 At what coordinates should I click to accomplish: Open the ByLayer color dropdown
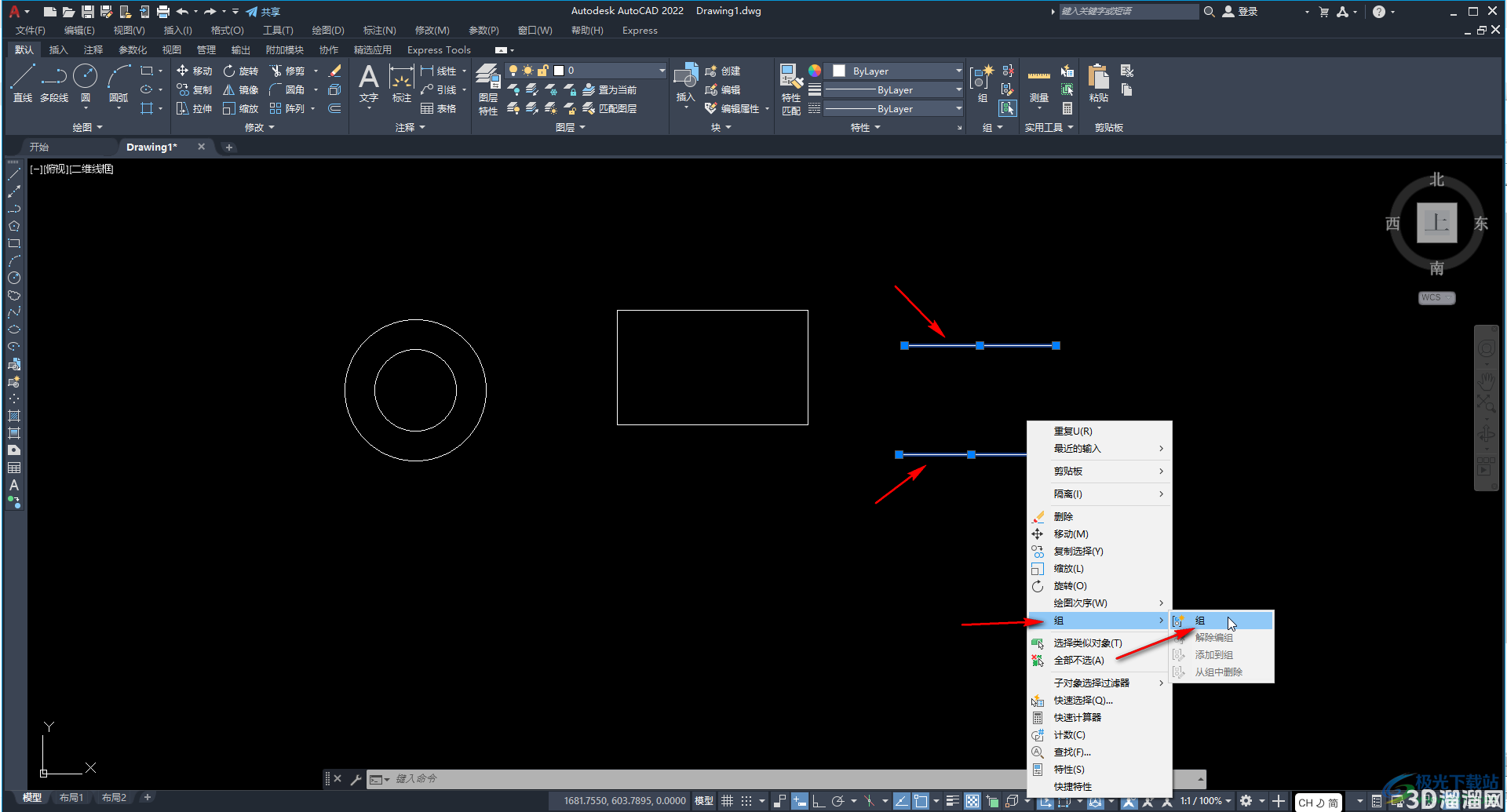tap(958, 71)
